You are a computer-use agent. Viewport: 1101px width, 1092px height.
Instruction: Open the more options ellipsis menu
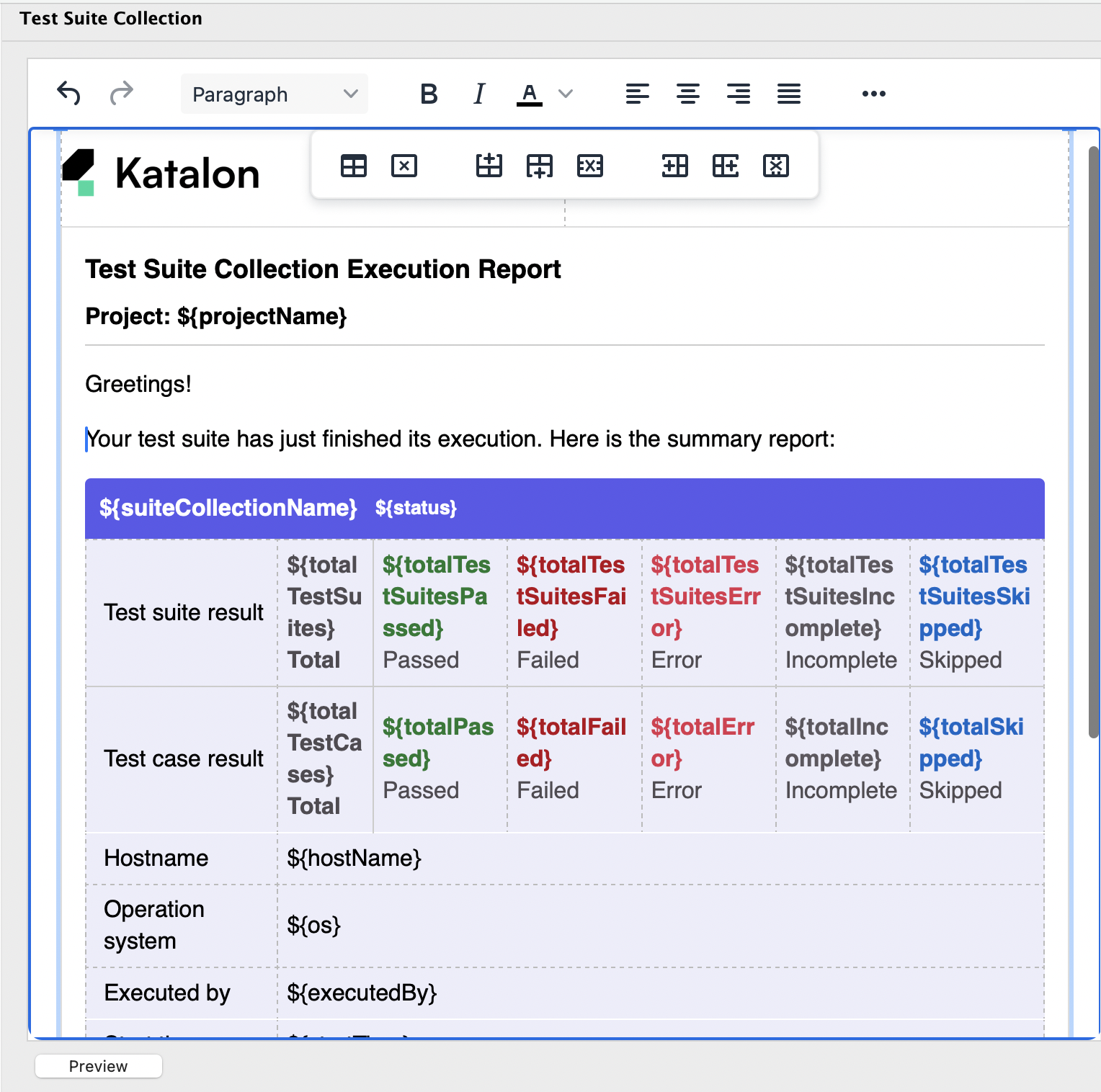pyautogui.click(x=874, y=94)
